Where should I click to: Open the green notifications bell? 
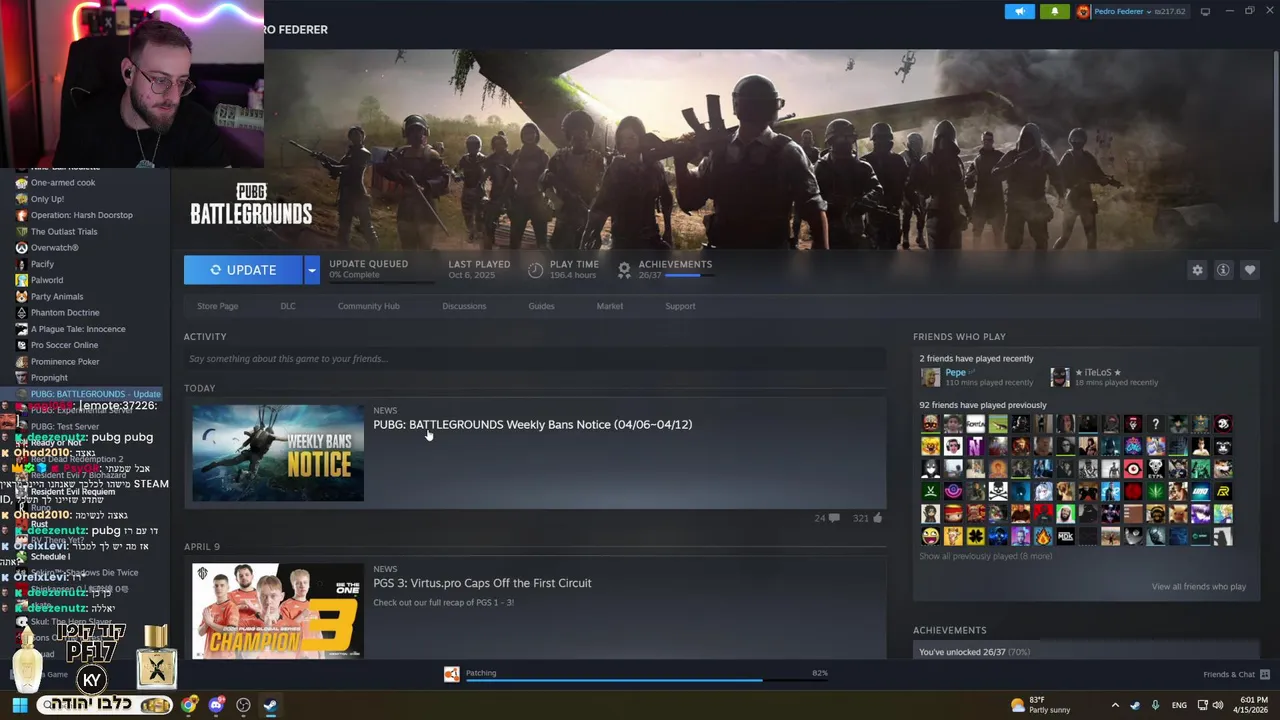click(x=1054, y=11)
